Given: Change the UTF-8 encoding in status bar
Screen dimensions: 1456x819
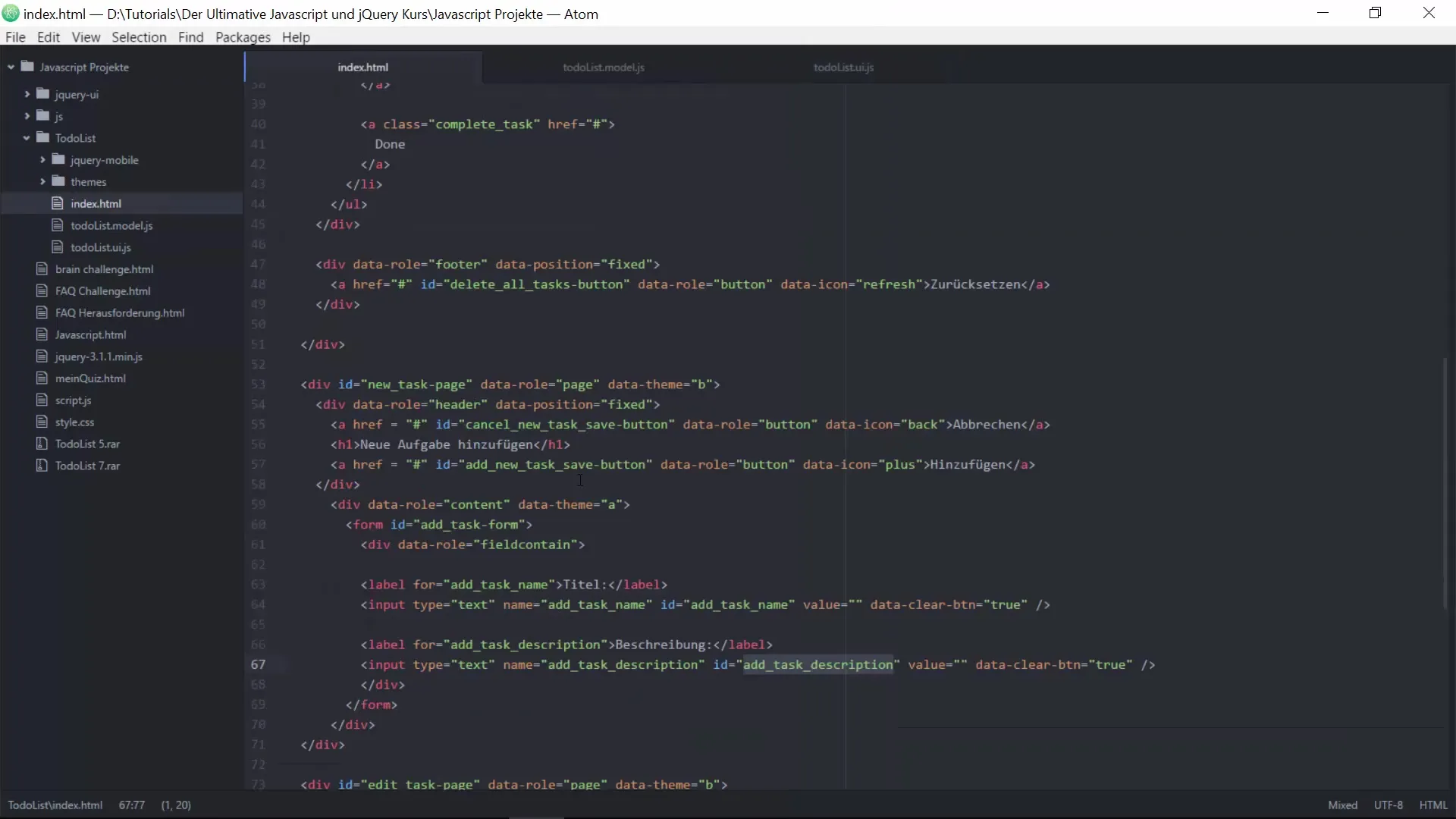Looking at the screenshot, I should click(1389, 805).
